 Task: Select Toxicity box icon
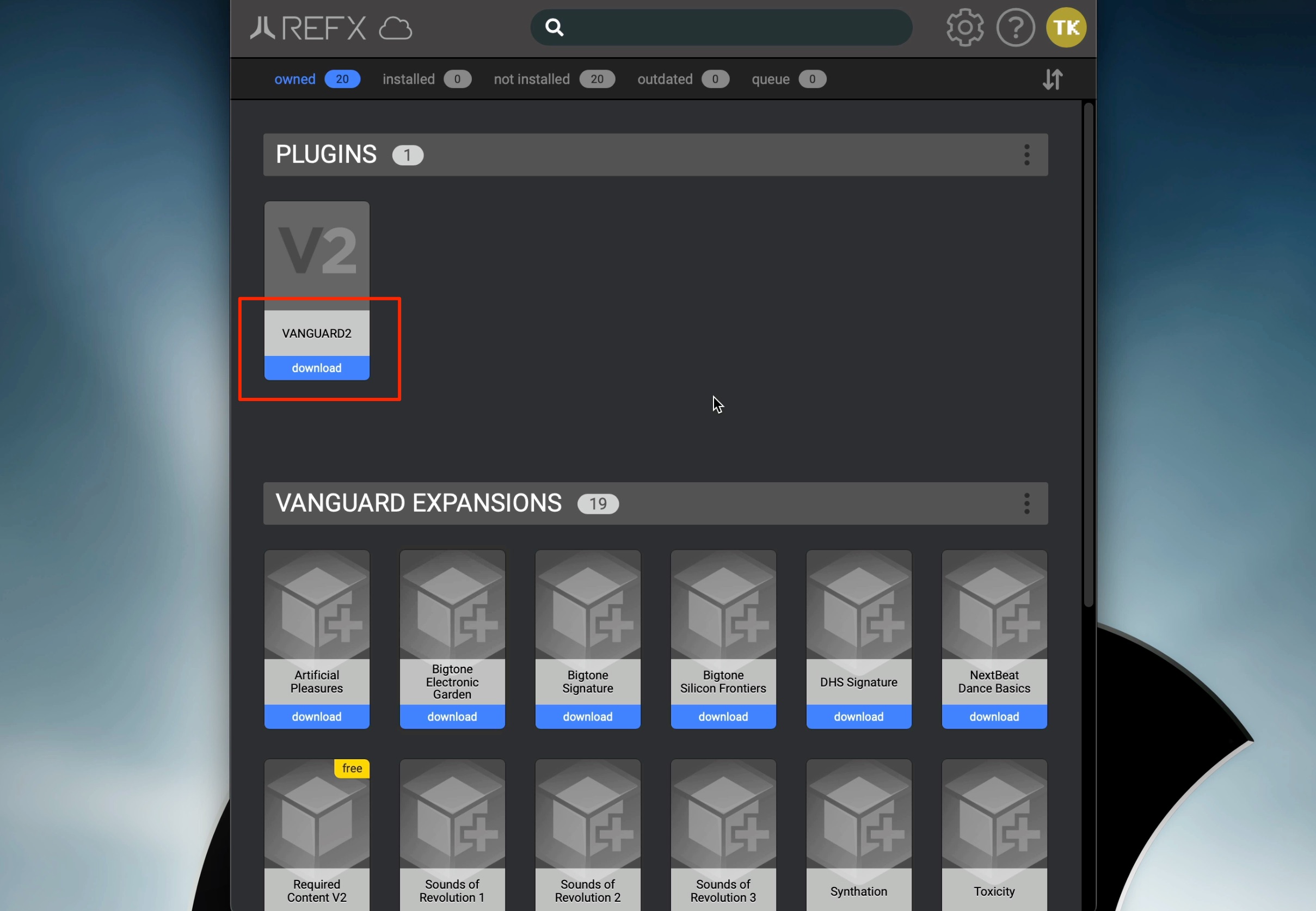[x=994, y=814]
